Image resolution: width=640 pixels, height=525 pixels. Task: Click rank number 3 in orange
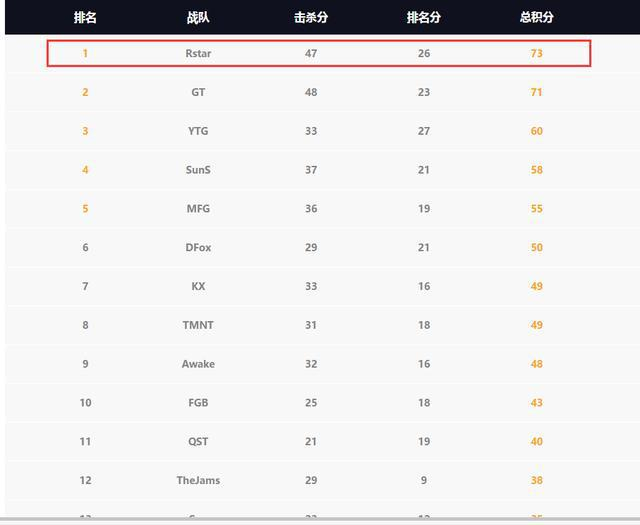[85, 131]
